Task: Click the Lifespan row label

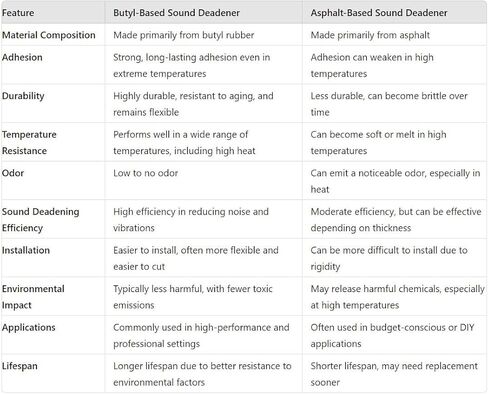Action: pos(20,366)
